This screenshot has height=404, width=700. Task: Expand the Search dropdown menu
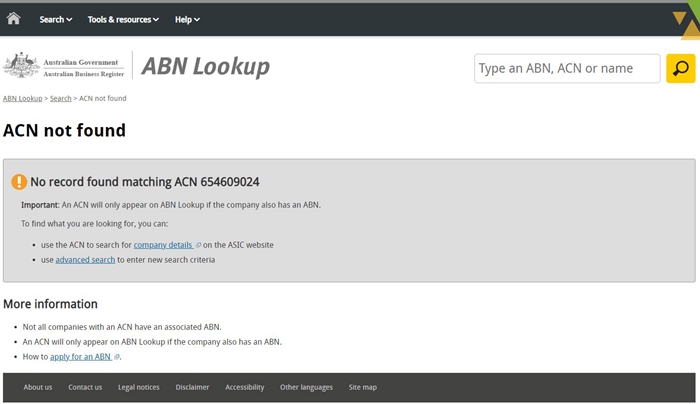pyautogui.click(x=55, y=19)
